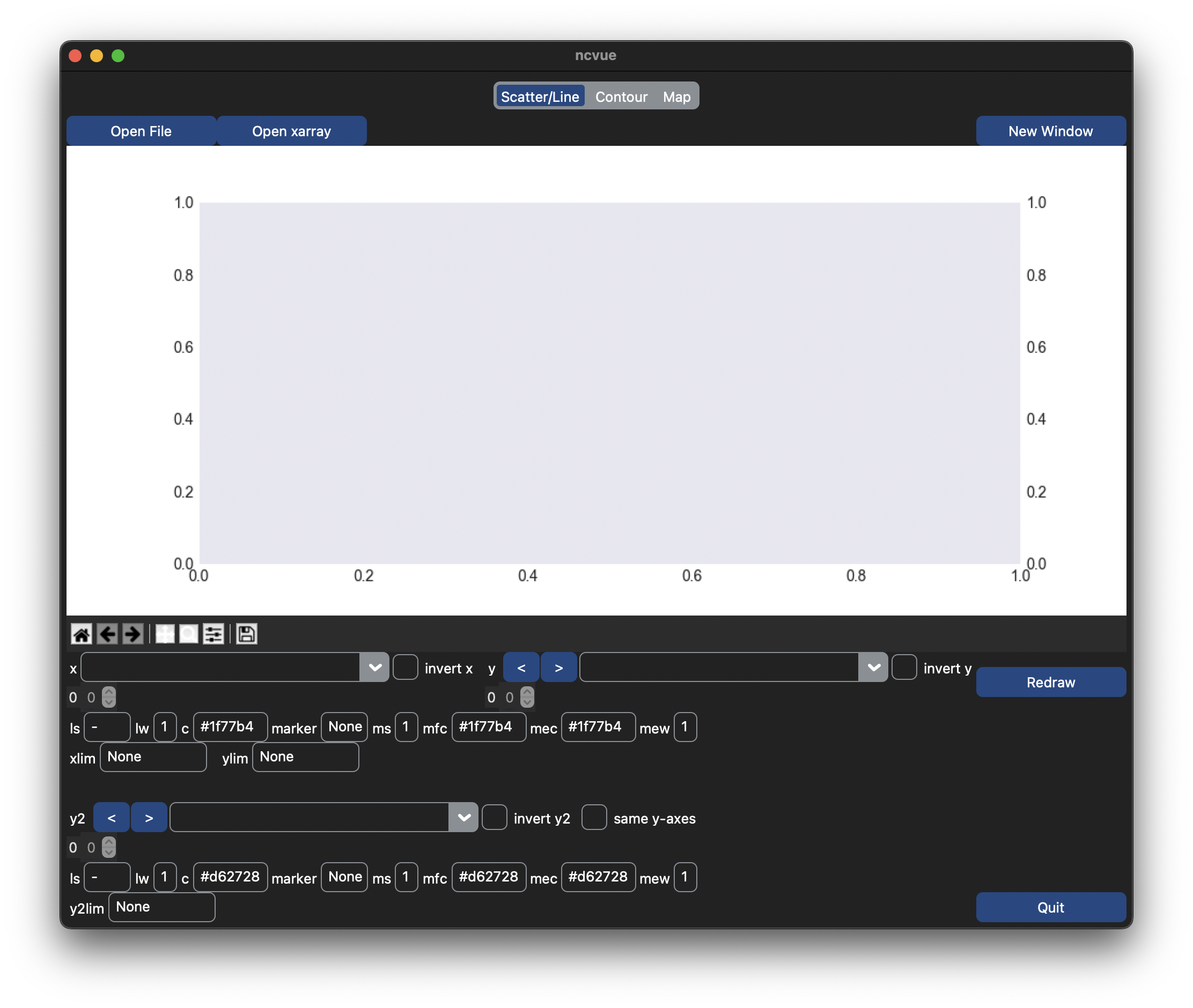
Task: Go forward to the next view with right arrow
Action: click(x=132, y=634)
